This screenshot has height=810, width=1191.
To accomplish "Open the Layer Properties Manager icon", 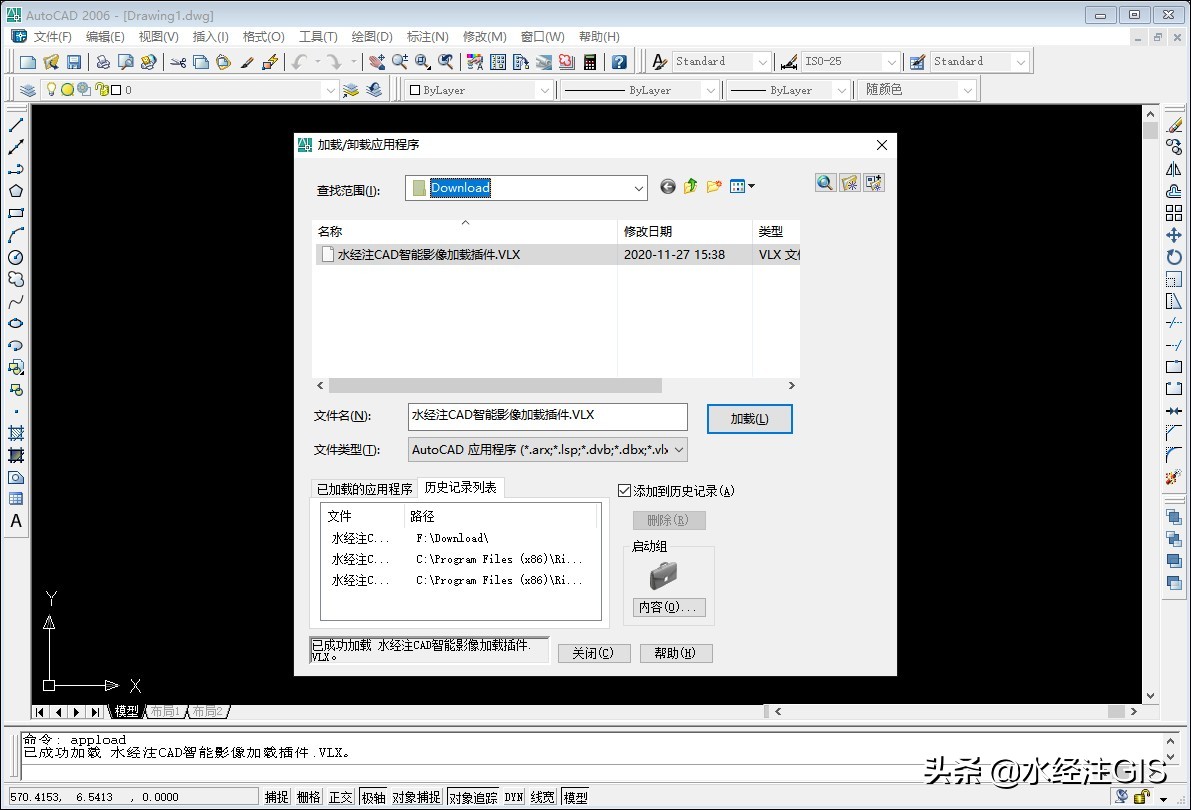I will click(x=27, y=90).
